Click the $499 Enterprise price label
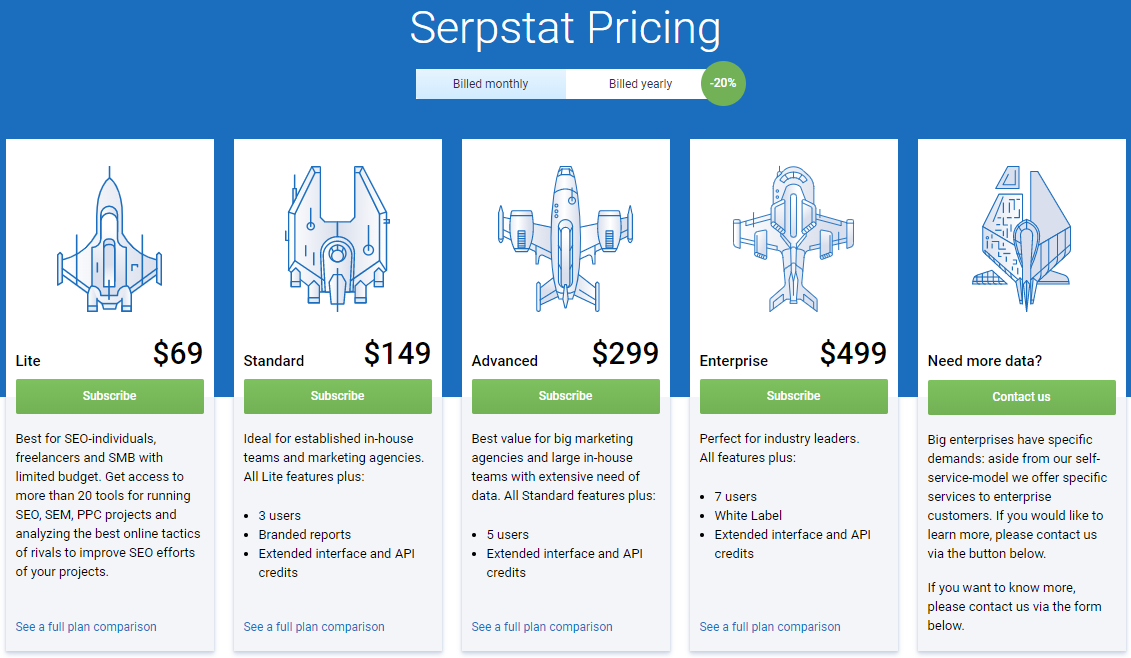Image resolution: width=1131 pixels, height=658 pixels. coord(854,353)
